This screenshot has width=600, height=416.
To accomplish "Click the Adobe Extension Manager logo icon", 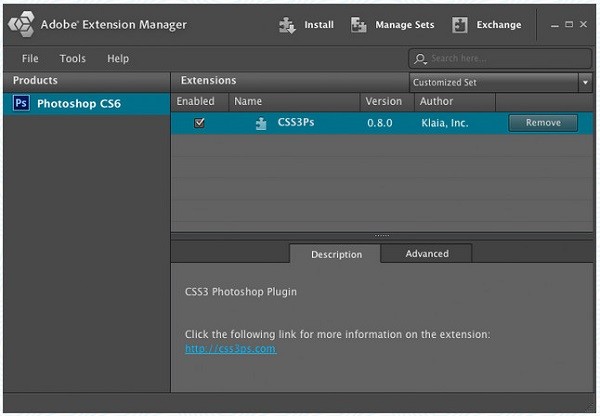I will coord(21,24).
